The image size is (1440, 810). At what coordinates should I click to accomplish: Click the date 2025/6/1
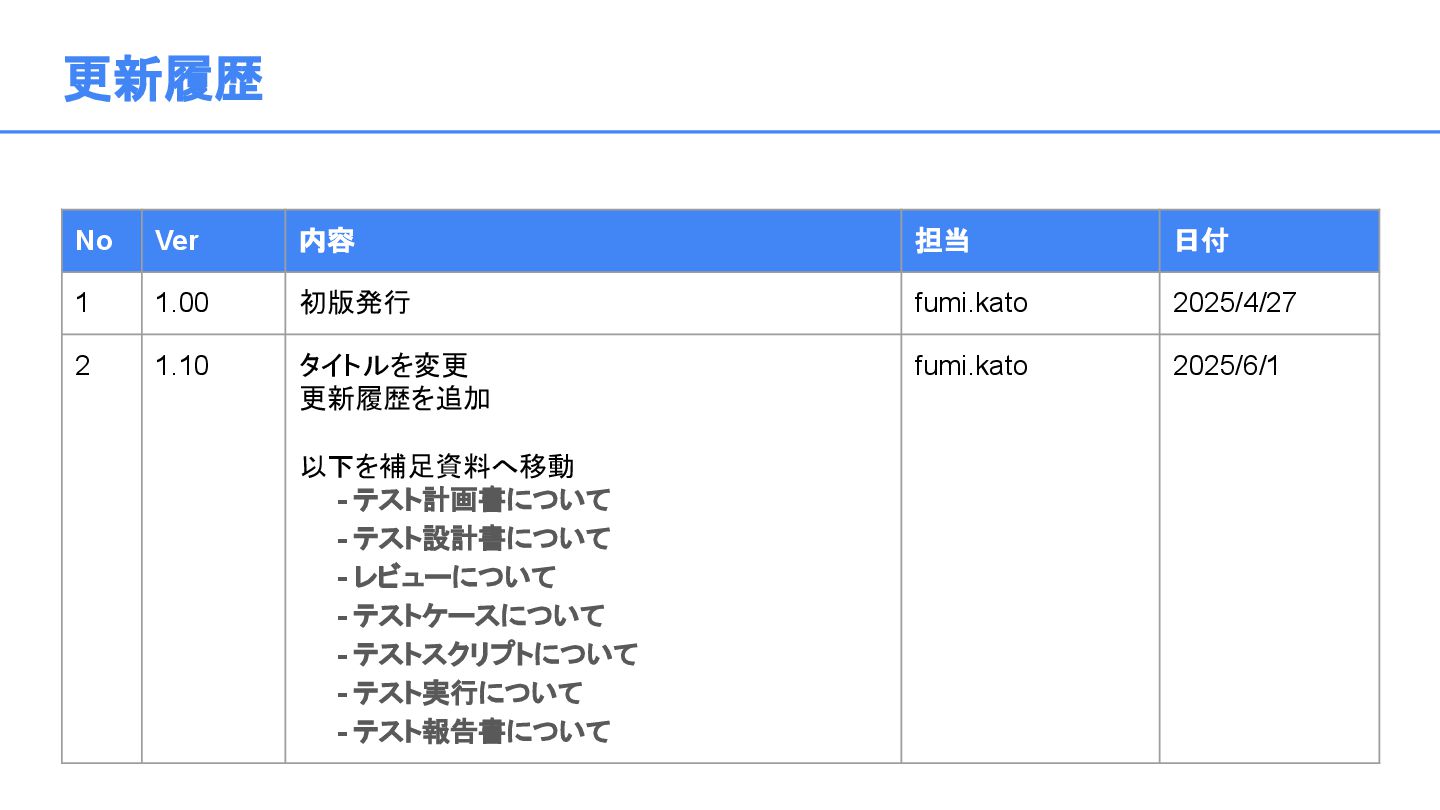point(1226,366)
